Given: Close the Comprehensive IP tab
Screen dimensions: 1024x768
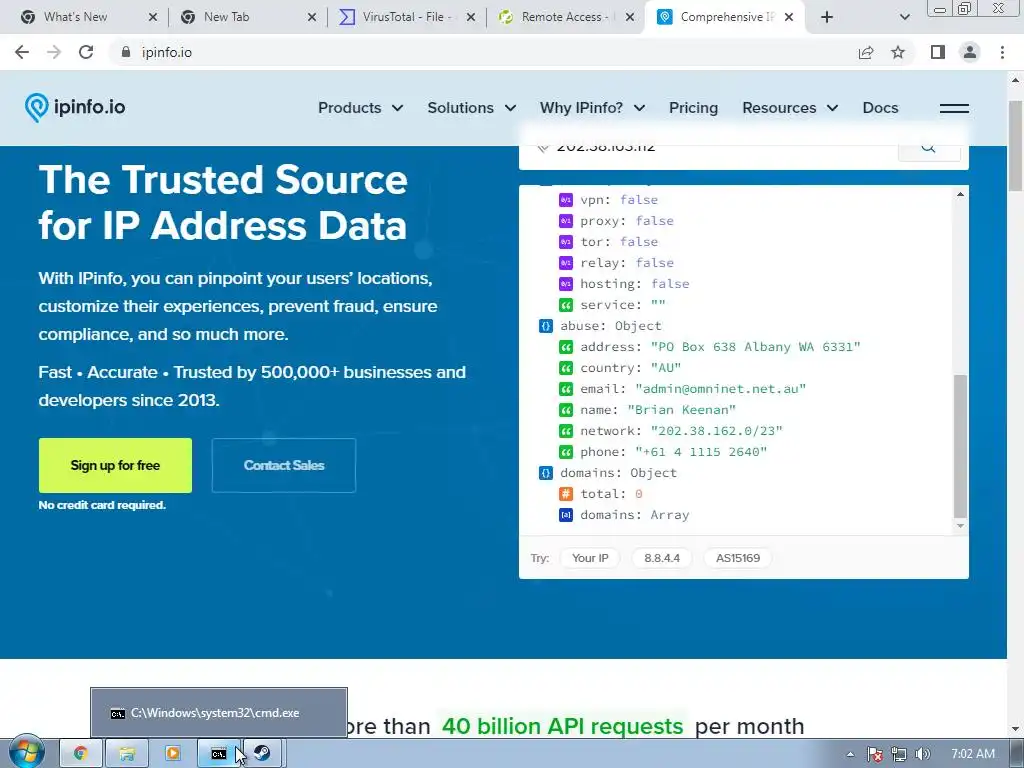Looking at the screenshot, I should coord(789,17).
